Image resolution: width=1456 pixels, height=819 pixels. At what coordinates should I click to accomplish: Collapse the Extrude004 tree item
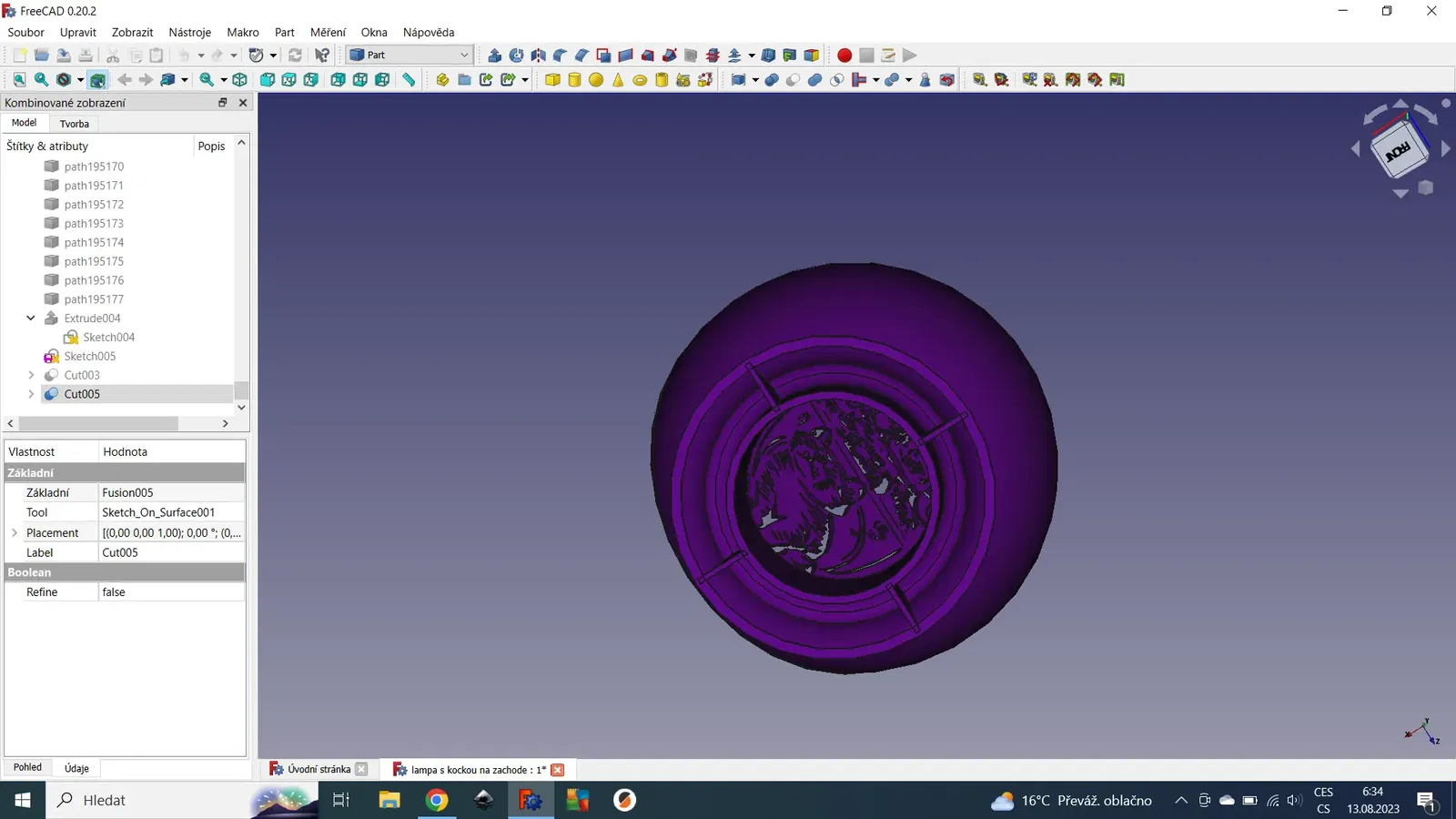(x=31, y=318)
